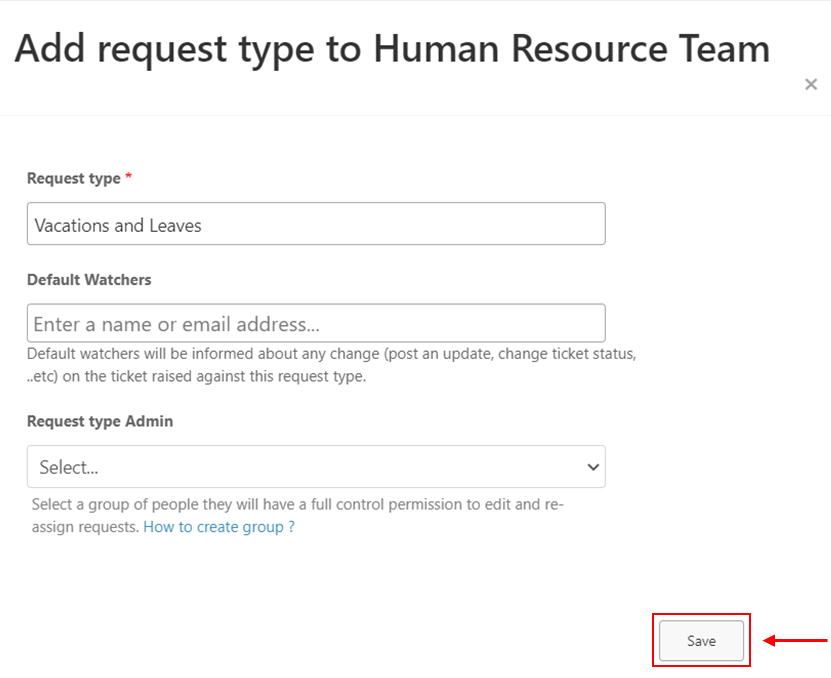
Task: Close the Add request type dialog
Action: click(810, 84)
